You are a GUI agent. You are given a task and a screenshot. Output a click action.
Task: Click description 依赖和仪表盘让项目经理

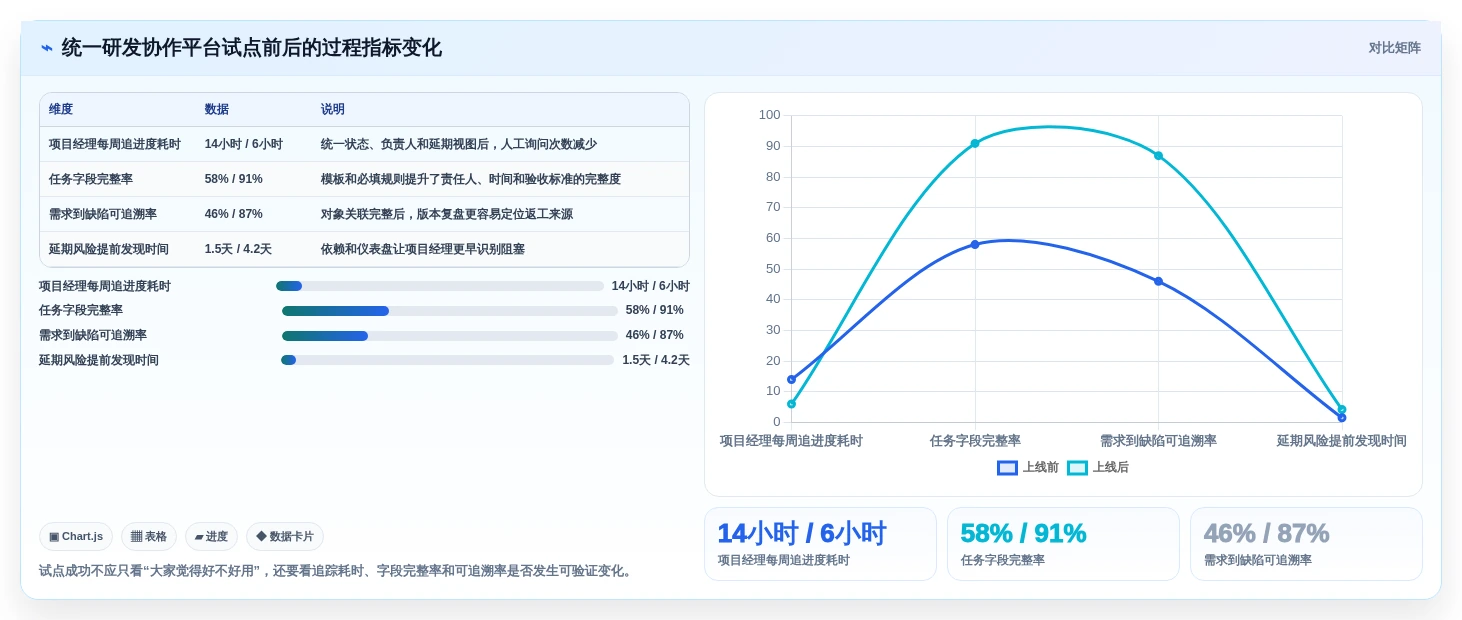click(x=423, y=250)
